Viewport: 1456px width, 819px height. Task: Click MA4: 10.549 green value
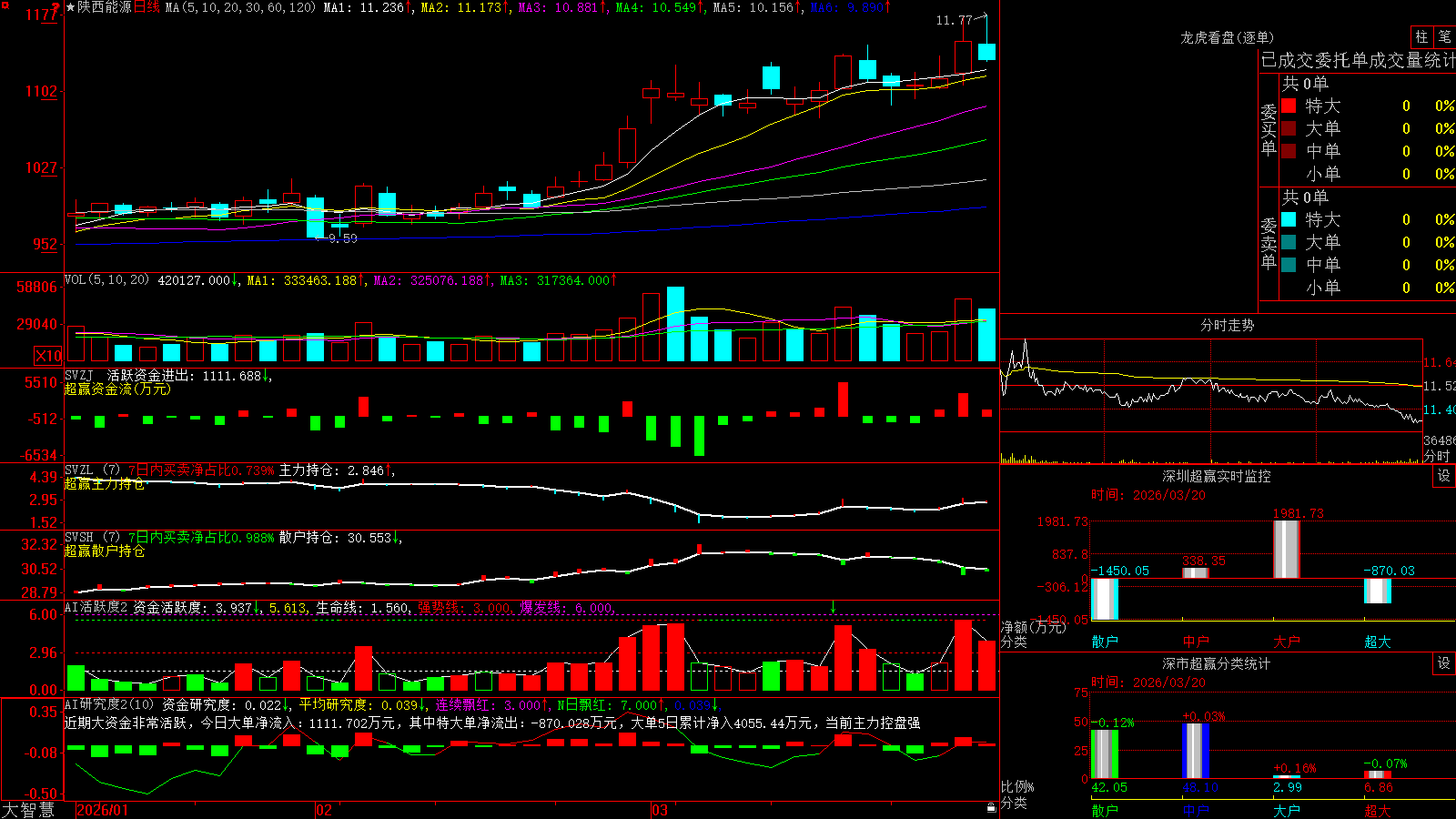(656, 7)
